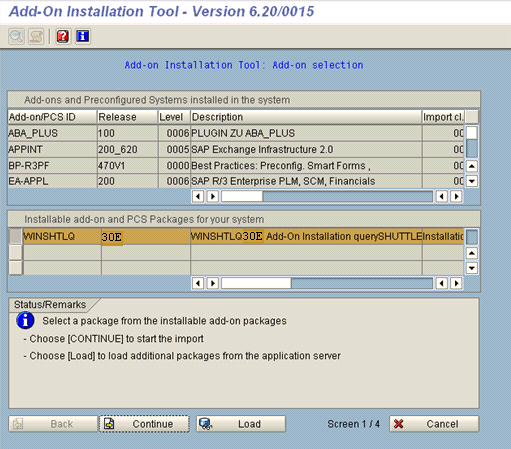Click down arrow of installable packages scrollbar
The image size is (511, 449).
point(472,268)
